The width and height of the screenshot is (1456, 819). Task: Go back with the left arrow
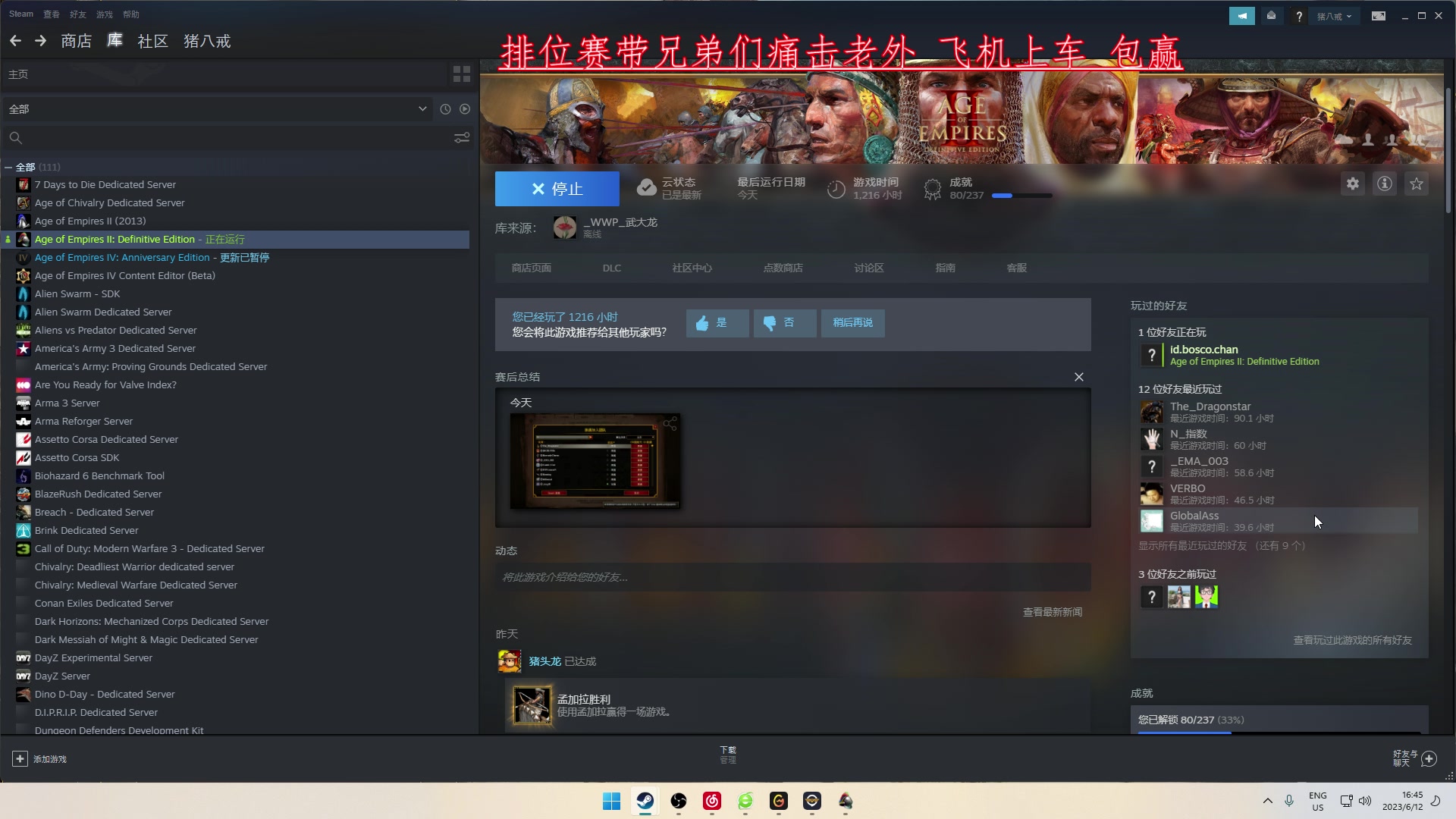[x=15, y=41]
